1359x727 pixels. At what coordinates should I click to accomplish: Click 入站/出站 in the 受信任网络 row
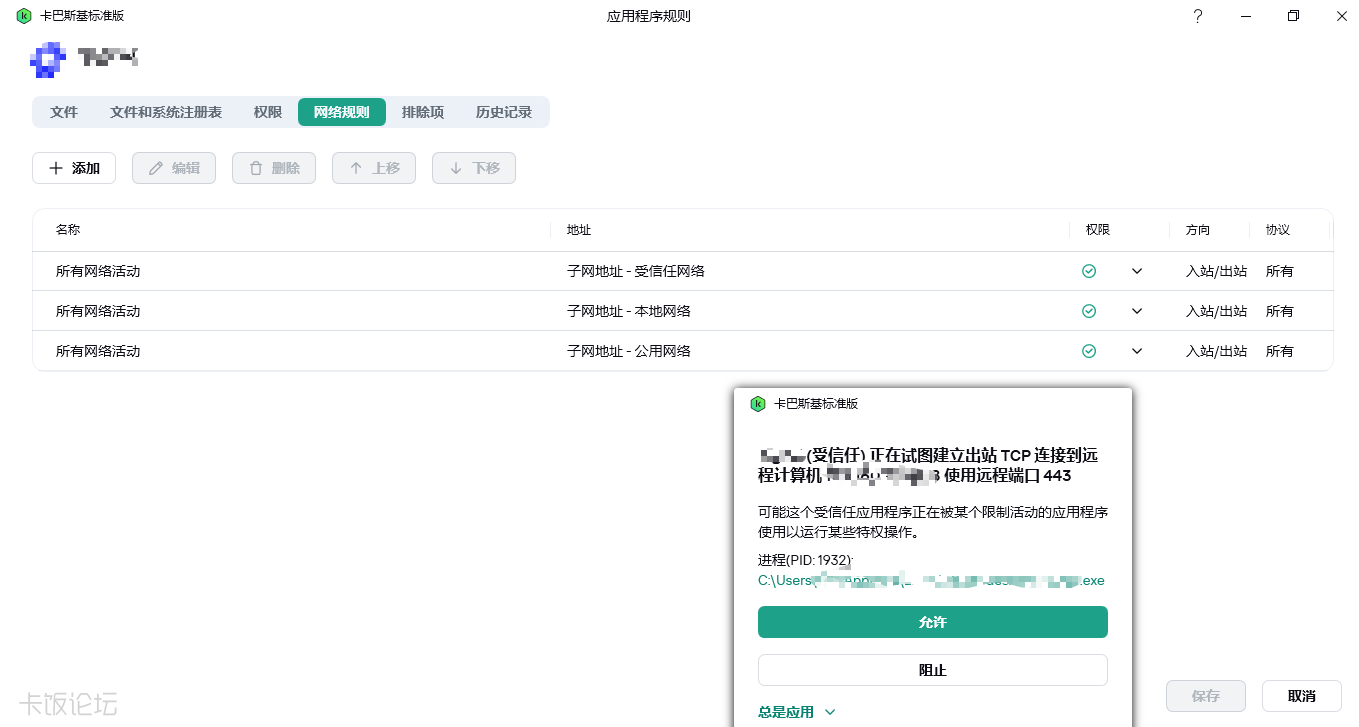(1216, 271)
